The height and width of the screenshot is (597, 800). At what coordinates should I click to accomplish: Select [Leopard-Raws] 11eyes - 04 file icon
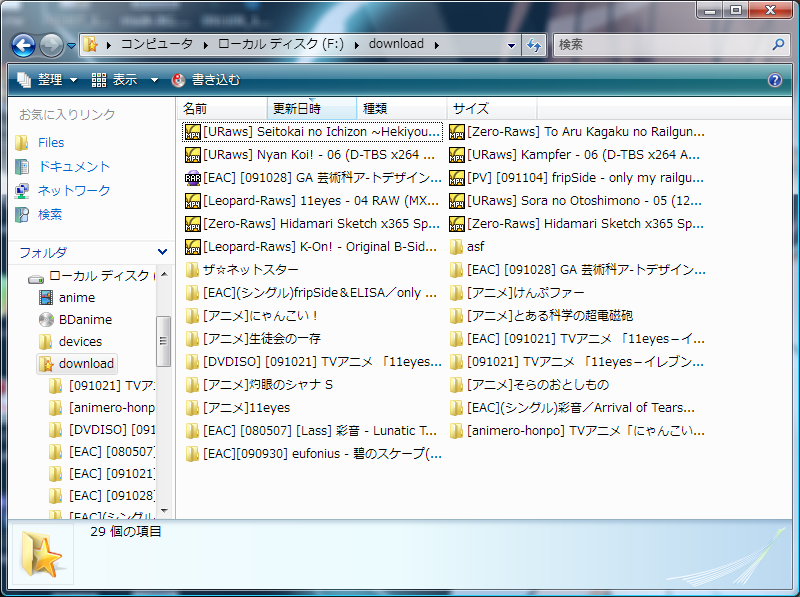[x=192, y=201]
